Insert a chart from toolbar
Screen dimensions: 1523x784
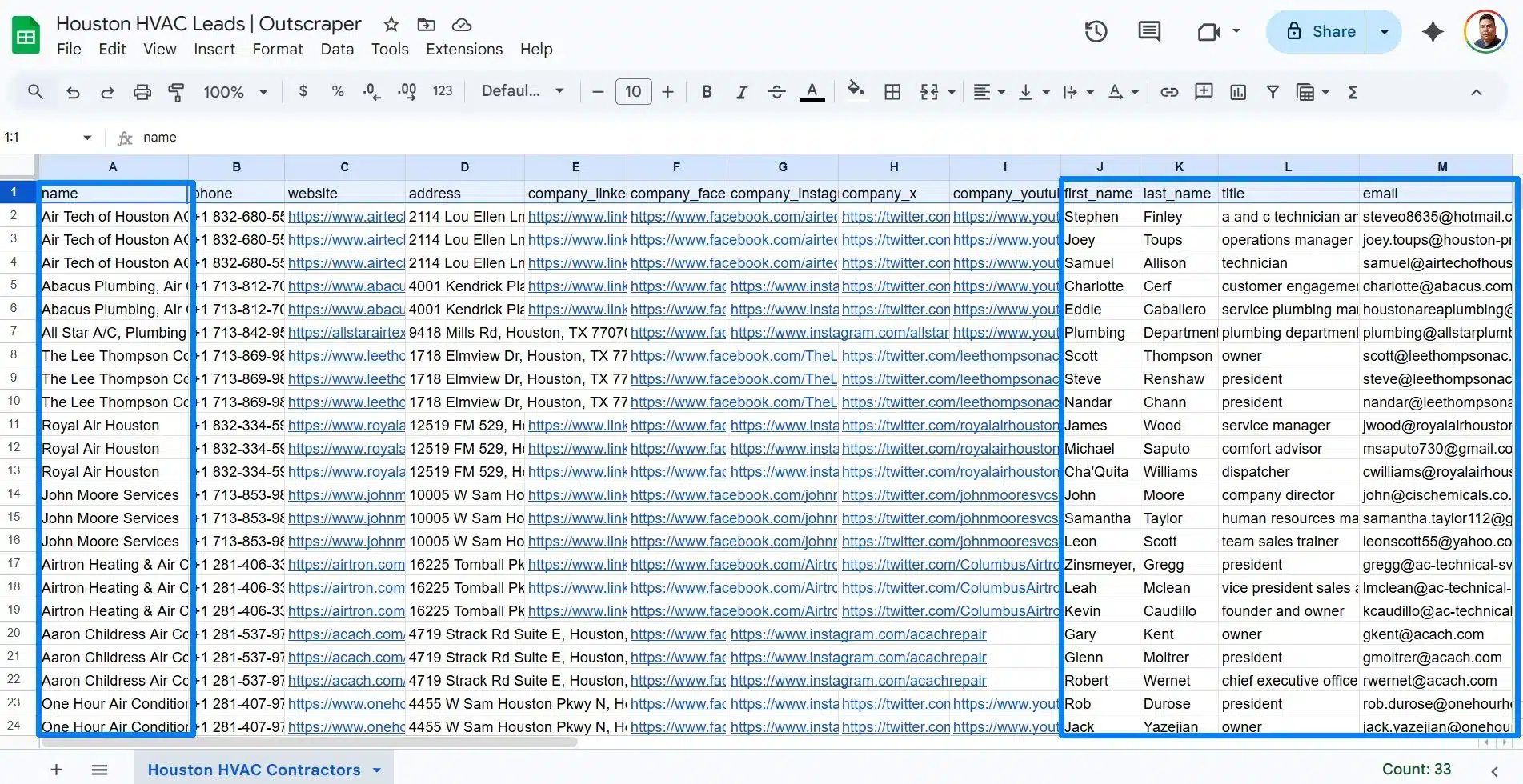[1238, 92]
